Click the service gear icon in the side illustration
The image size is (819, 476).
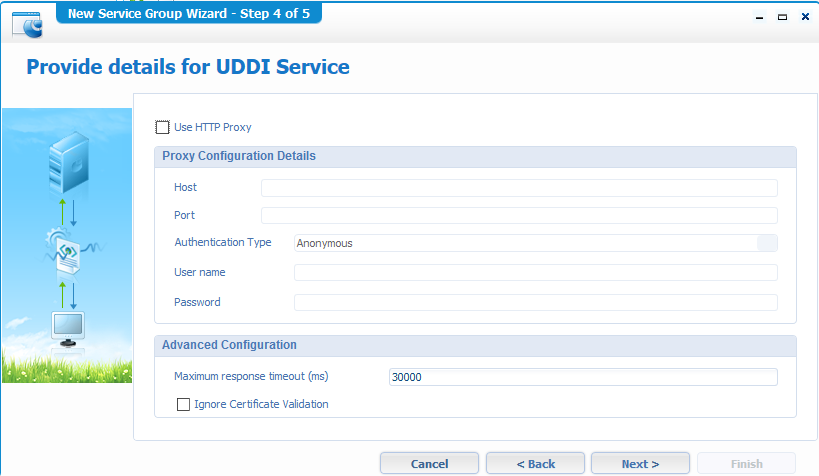(x=63, y=249)
